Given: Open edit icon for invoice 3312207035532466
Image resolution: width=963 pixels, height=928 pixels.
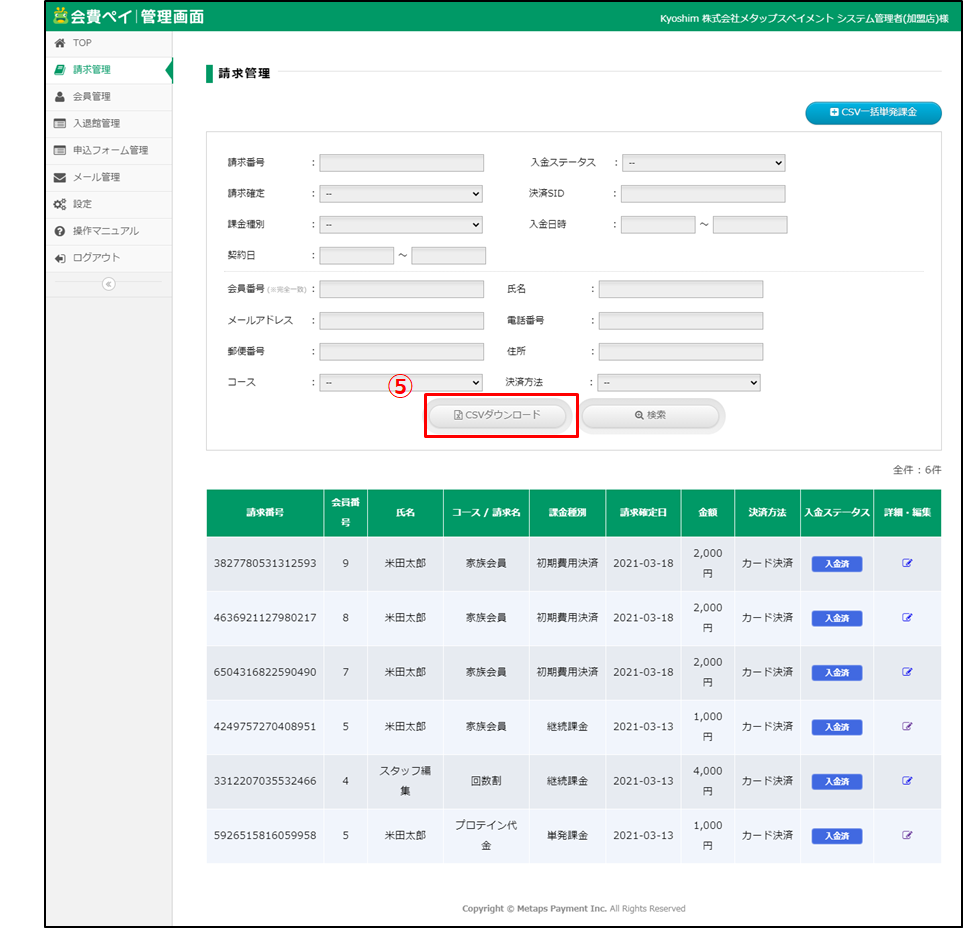Looking at the screenshot, I should [x=907, y=780].
